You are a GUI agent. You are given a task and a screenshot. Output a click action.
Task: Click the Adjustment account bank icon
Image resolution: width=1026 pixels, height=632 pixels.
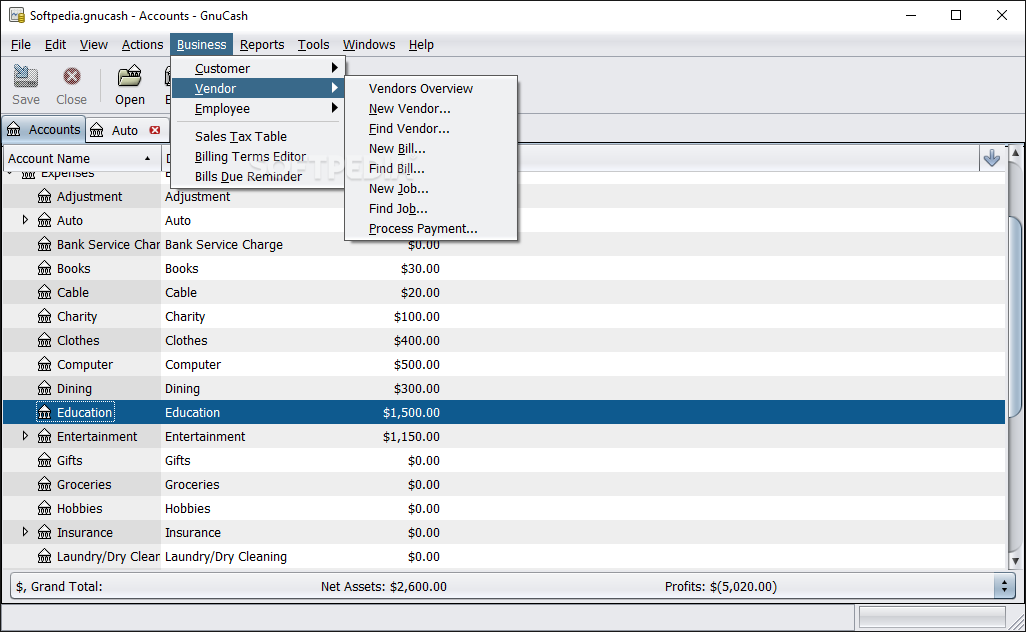coord(44,196)
